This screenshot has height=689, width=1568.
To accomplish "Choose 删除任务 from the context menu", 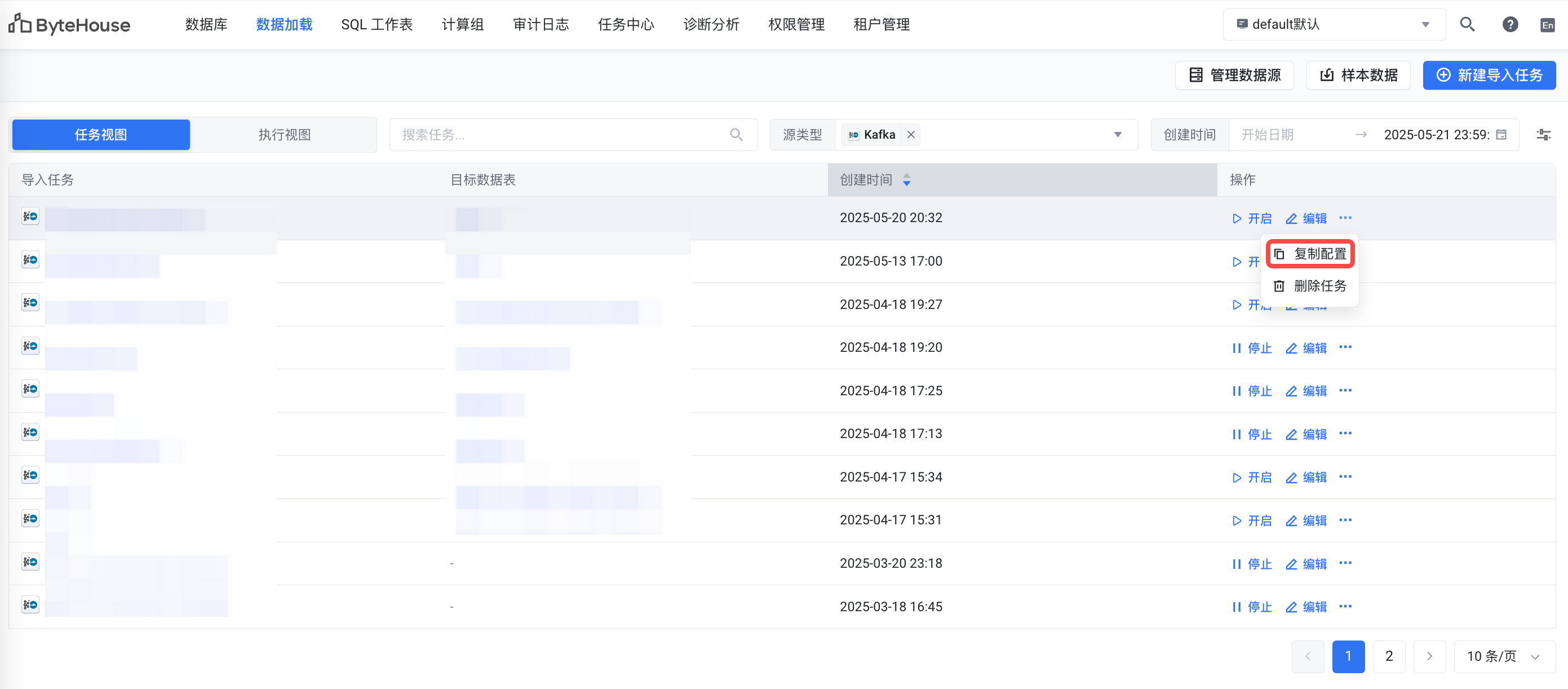I will click(x=1310, y=285).
